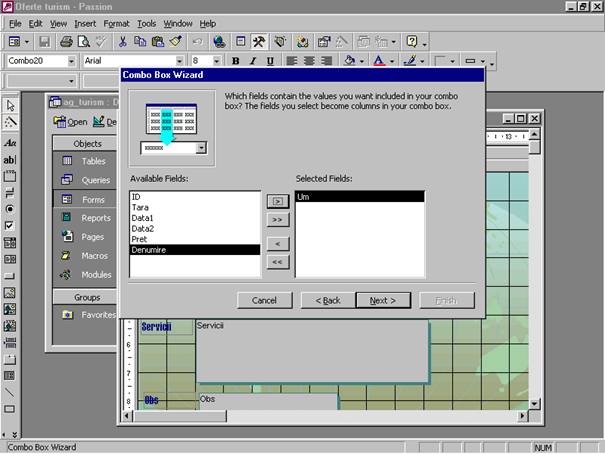The width and height of the screenshot is (605, 454).
Task: Open the Format menu
Action: pyautogui.click(x=116, y=23)
